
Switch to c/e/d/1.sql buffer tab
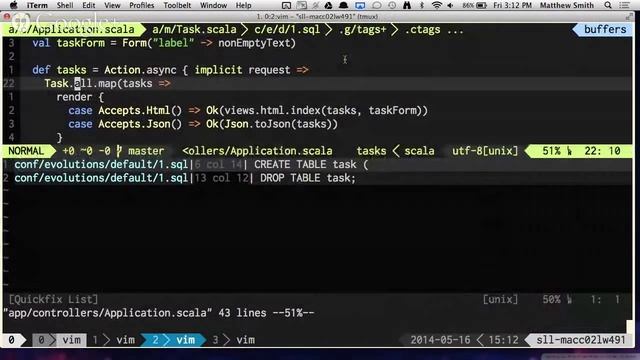[287, 29]
